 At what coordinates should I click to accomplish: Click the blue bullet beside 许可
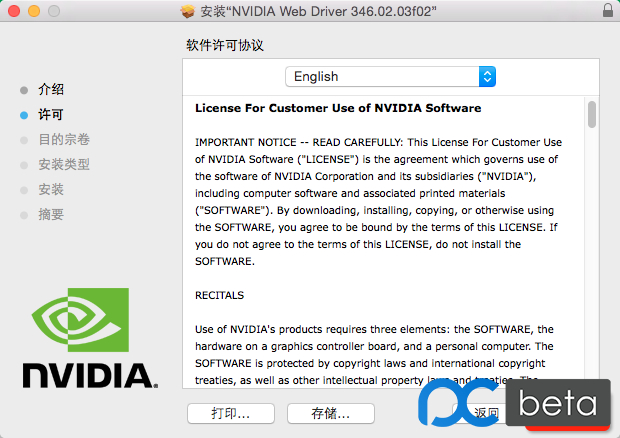coord(24,115)
